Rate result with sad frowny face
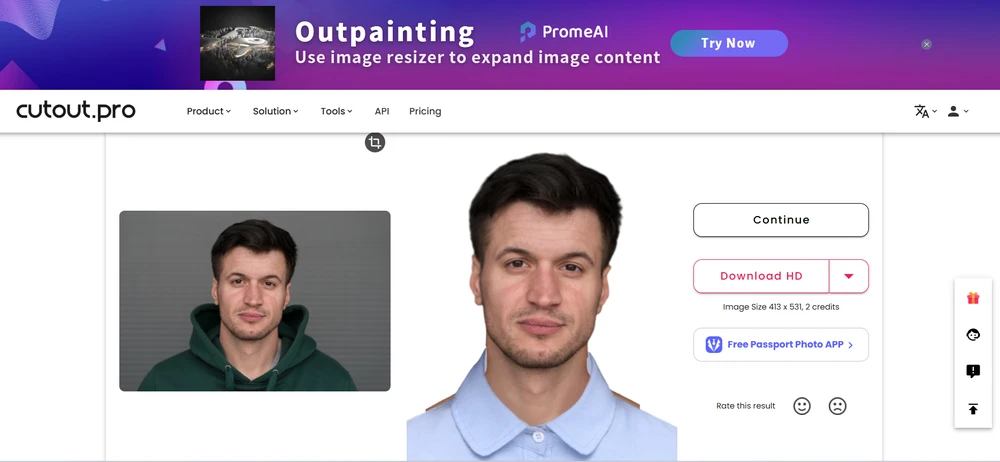This screenshot has height=462, width=1000. tap(837, 406)
